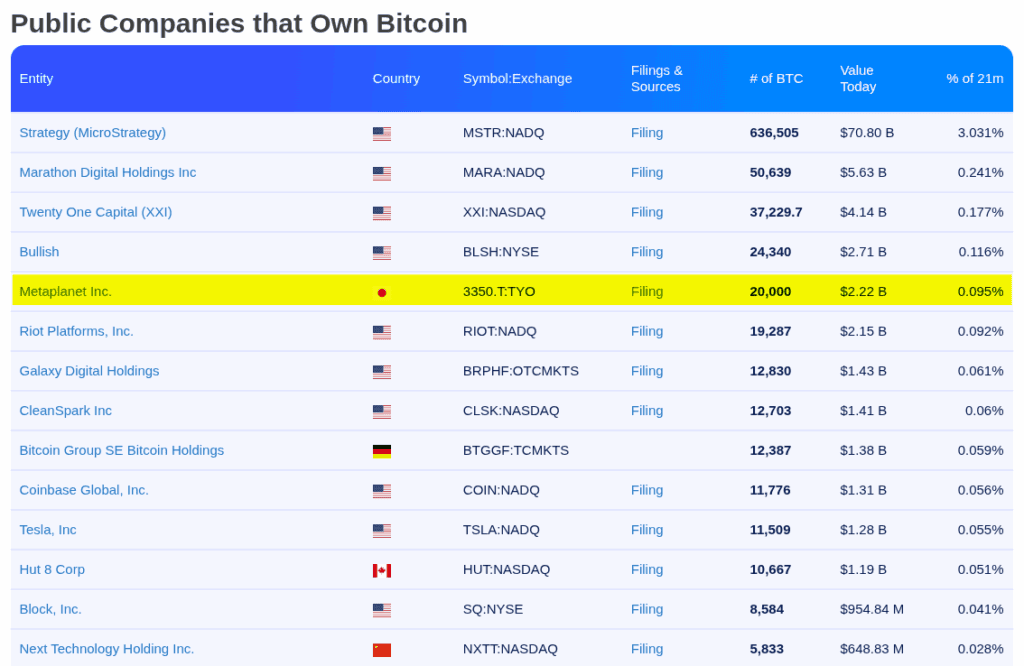Open the Filing link for Galaxy Digital Holdings
The image size is (1024, 666).
647,371
